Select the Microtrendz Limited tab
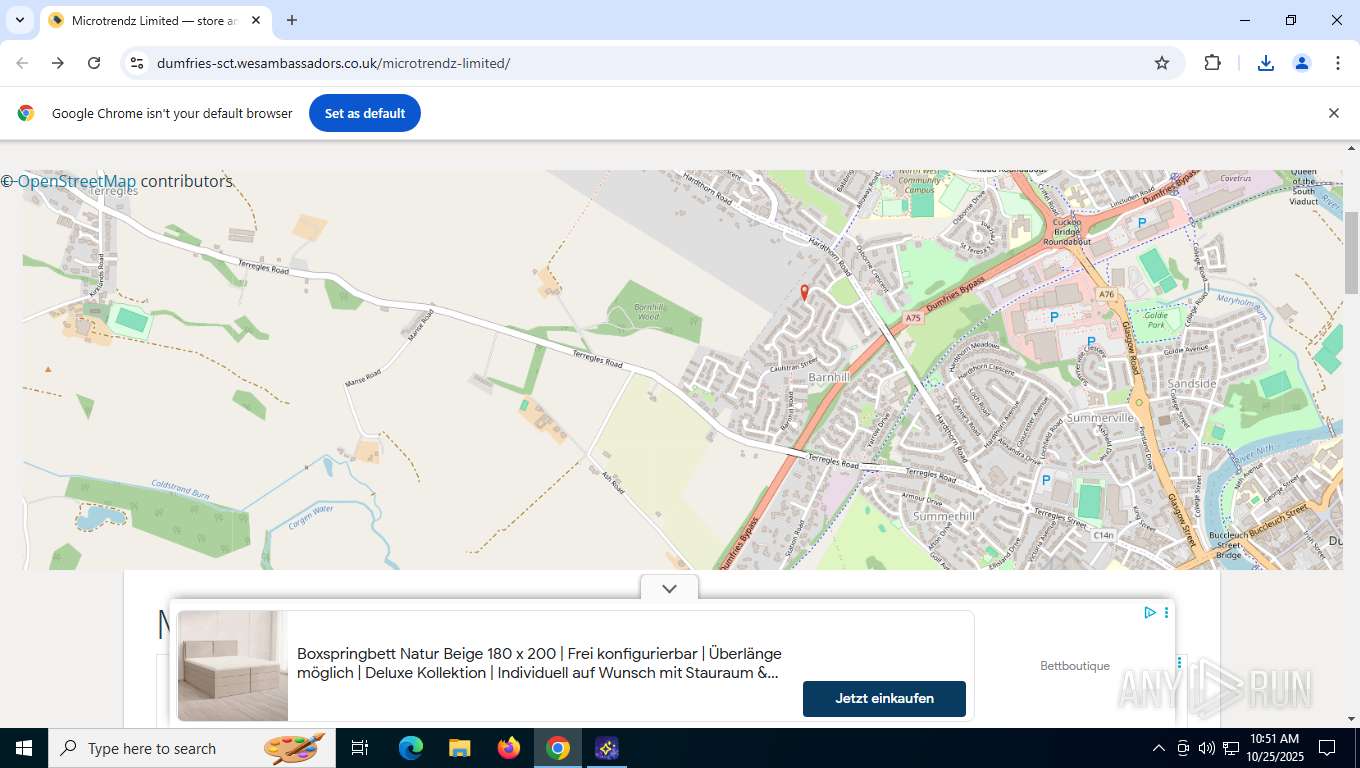The image size is (1360, 768). [155, 20]
